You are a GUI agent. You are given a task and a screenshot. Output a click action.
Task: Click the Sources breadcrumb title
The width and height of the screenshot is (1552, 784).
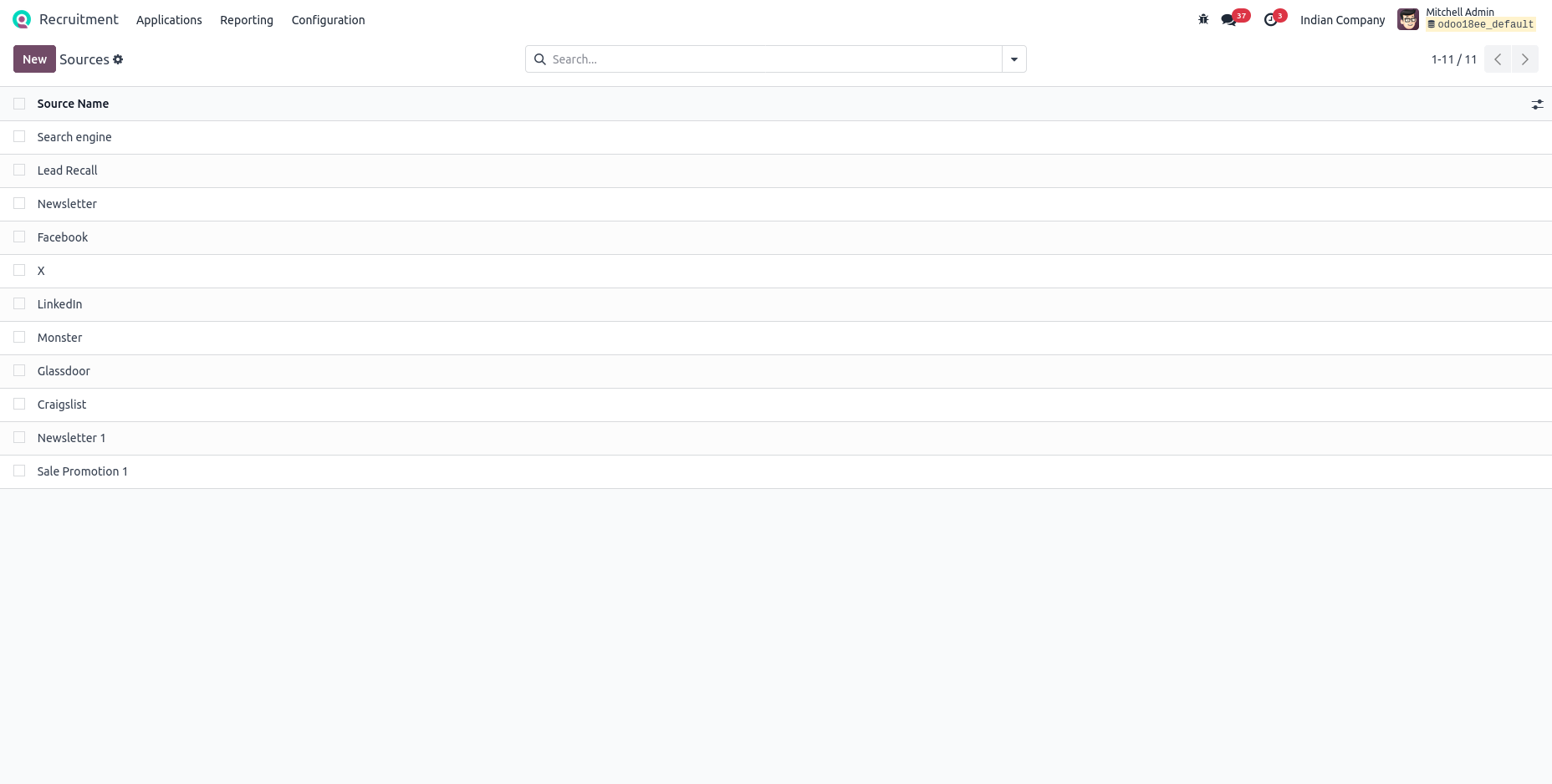(84, 59)
